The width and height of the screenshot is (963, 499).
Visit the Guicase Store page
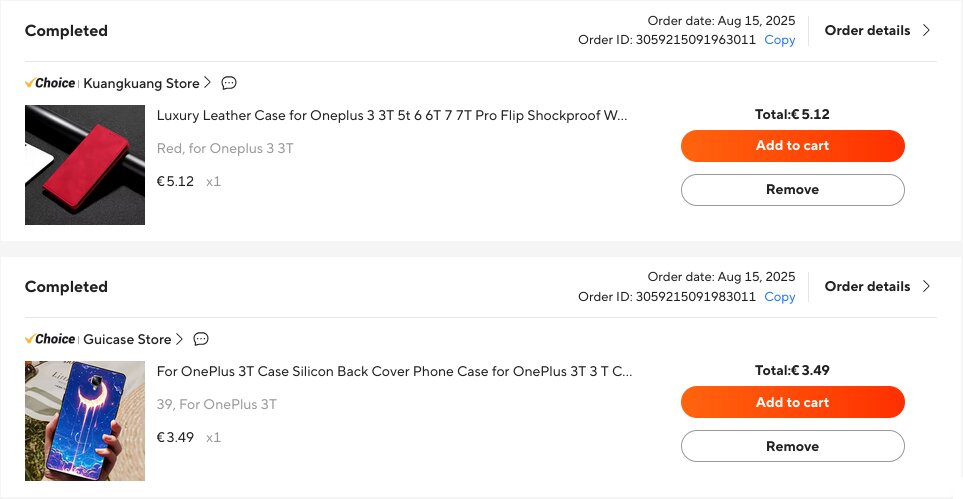point(127,339)
